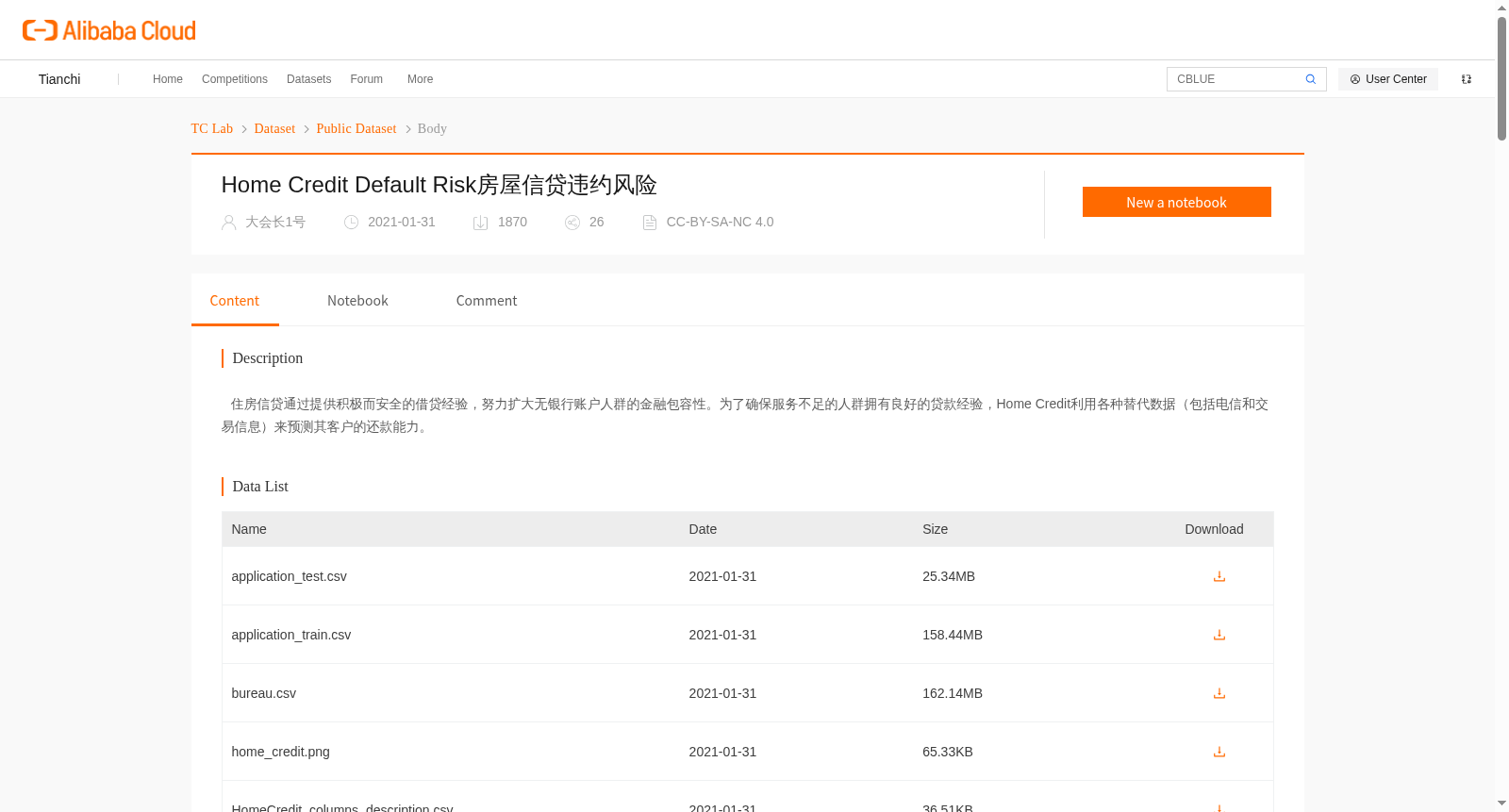Click bureau.csv file name

pos(264,693)
